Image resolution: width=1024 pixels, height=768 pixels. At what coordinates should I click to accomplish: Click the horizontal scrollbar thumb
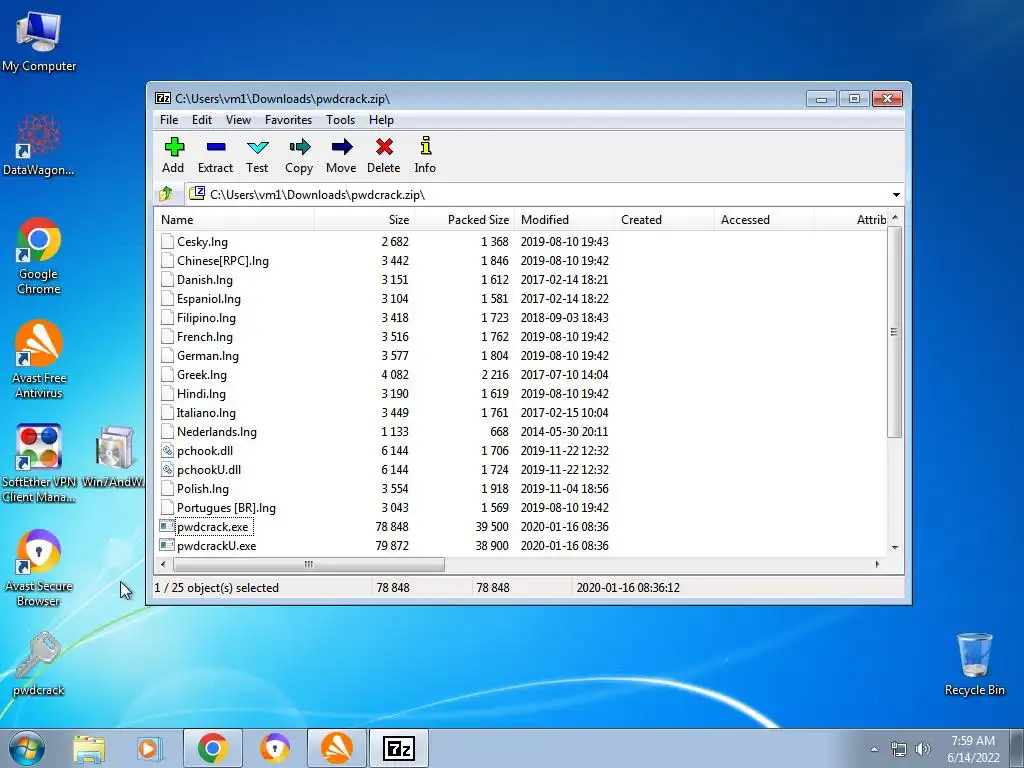point(309,564)
